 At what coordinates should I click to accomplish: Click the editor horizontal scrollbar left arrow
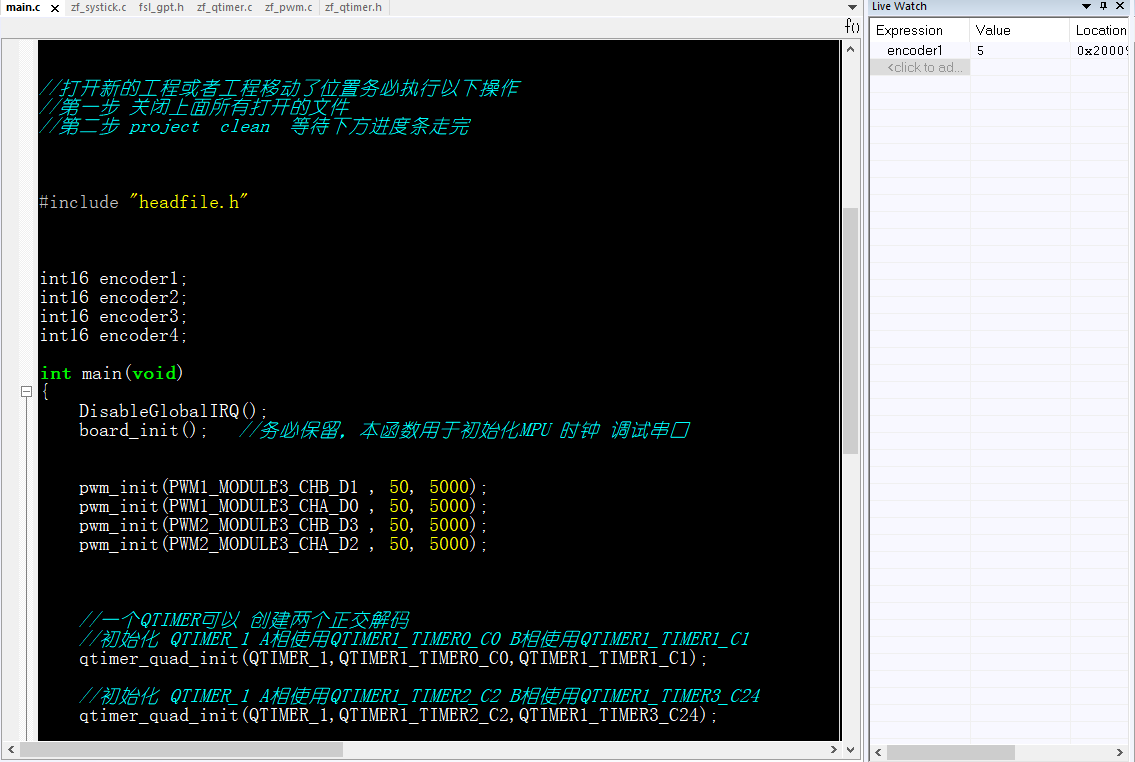tap(11, 750)
